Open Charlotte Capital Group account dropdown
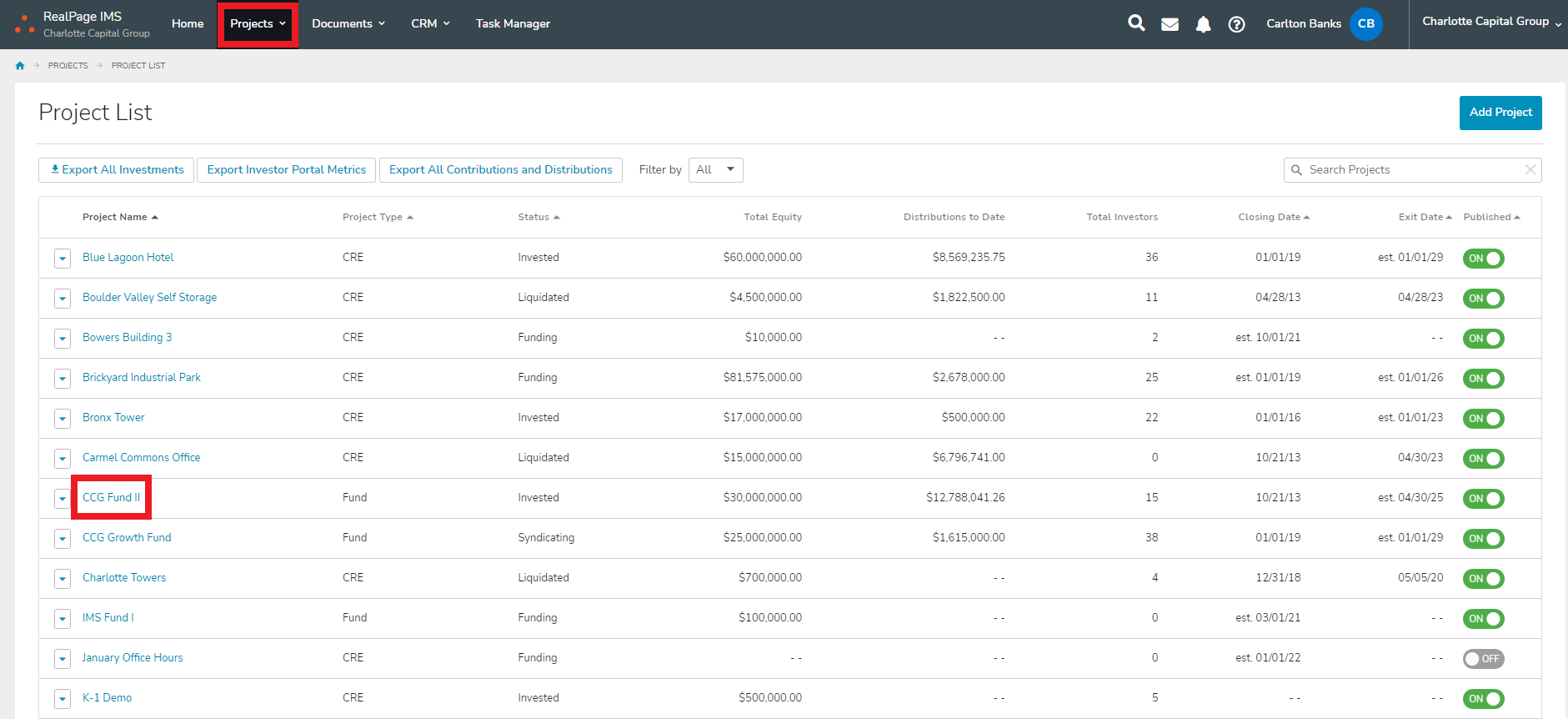 click(1490, 22)
